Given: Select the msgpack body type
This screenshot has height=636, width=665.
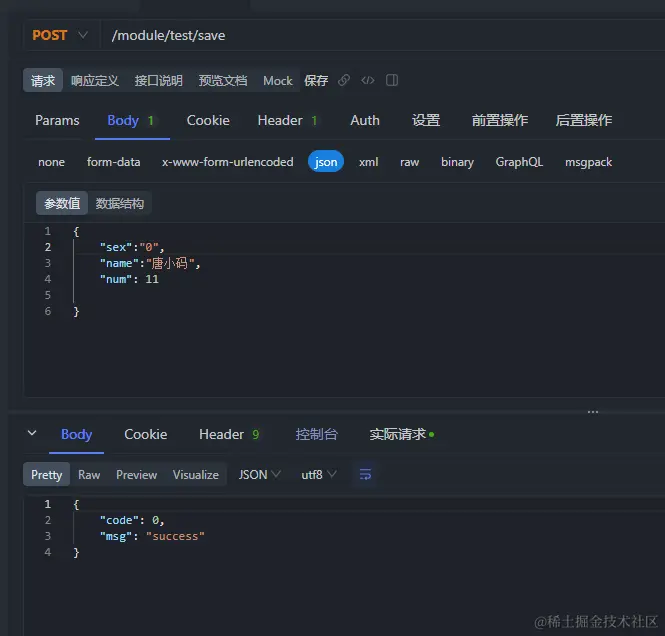Looking at the screenshot, I should (589, 162).
